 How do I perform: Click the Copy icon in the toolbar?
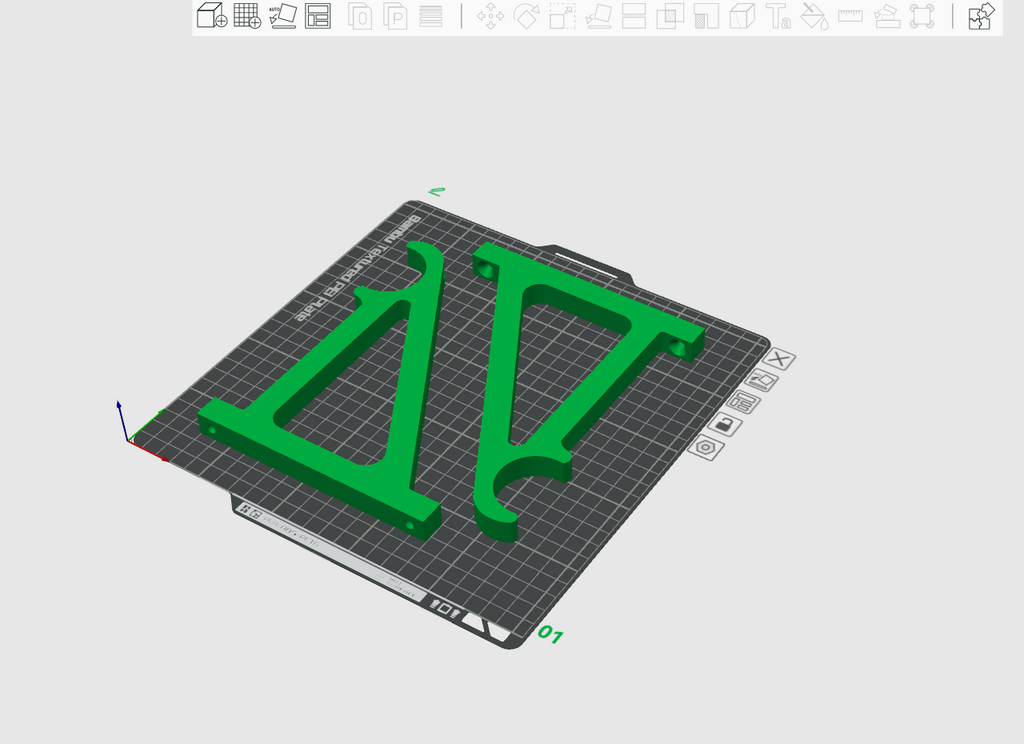coord(360,16)
